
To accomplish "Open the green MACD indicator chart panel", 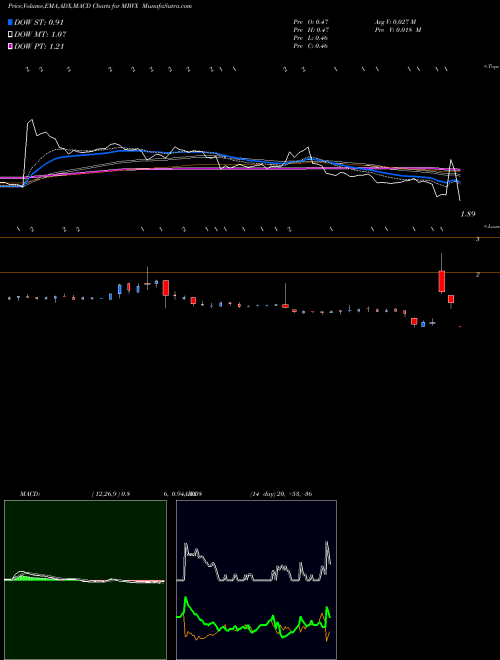I will (x=85, y=580).
